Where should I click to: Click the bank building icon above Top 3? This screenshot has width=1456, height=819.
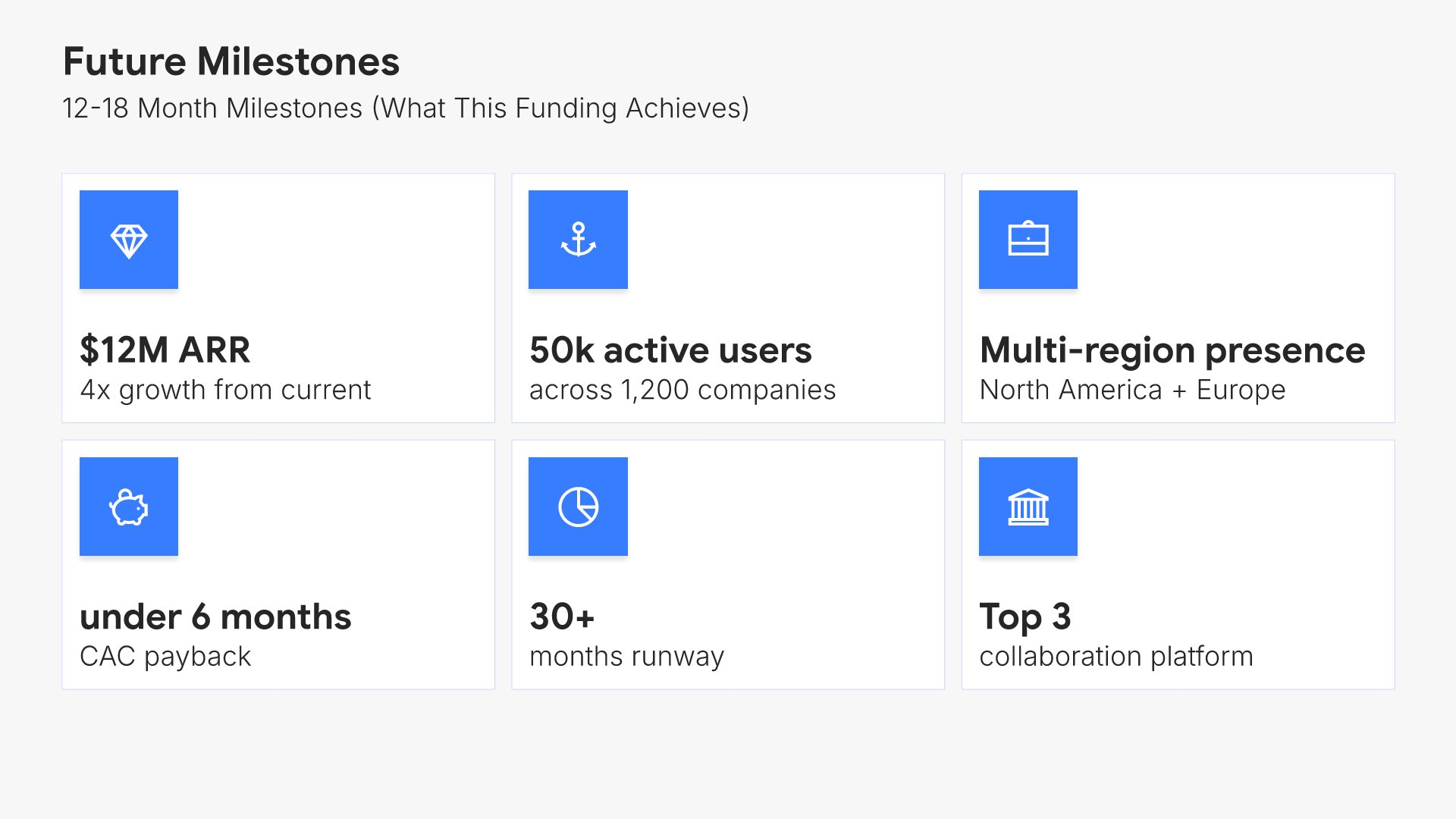(x=1028, y=507)
